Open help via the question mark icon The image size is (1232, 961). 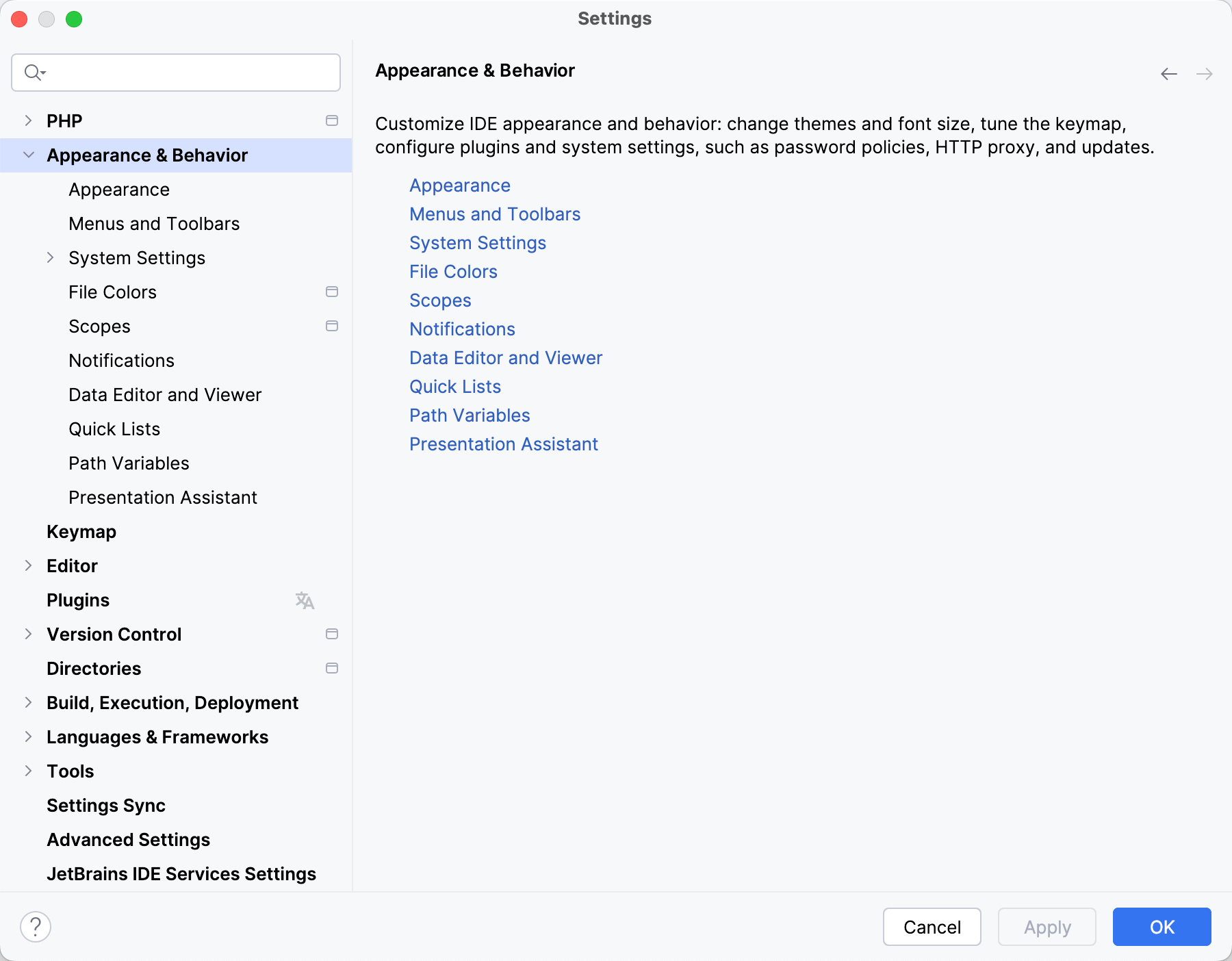[36, 926]
